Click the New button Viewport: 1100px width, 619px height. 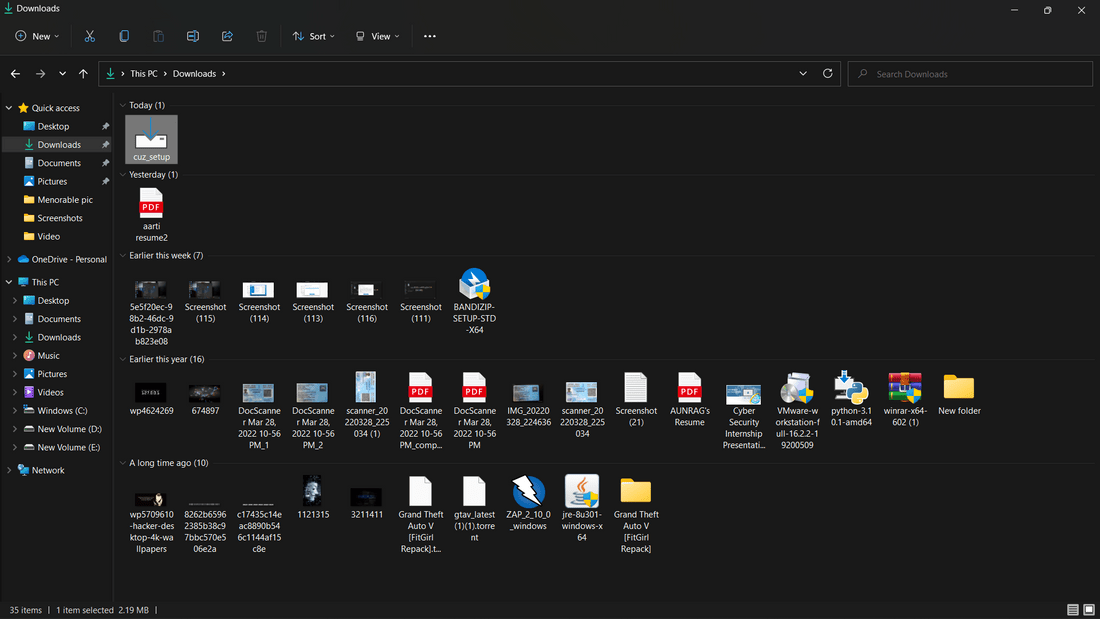point(37,36)
